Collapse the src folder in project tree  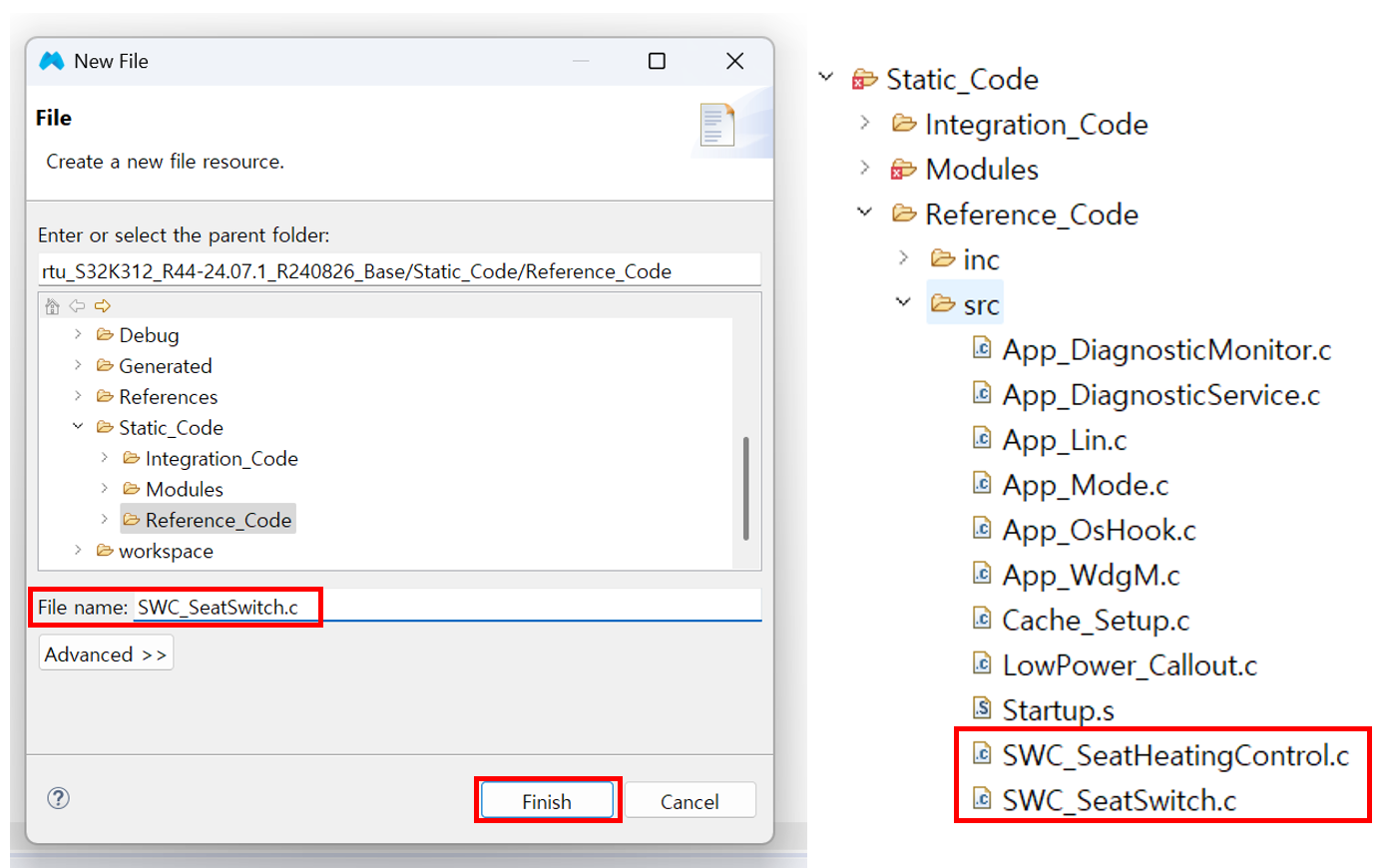[903, 301]
